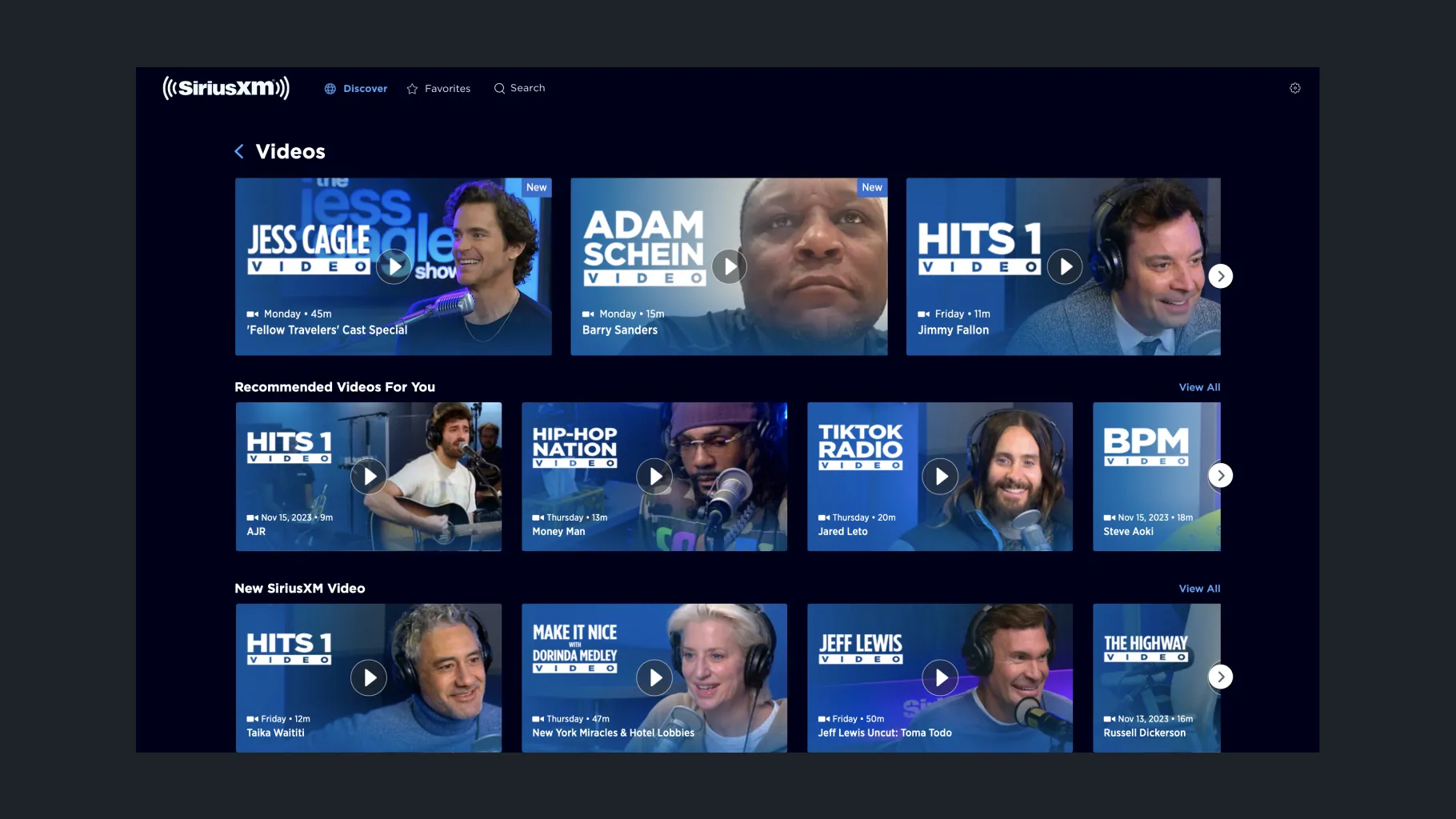This screenshot has height=819, width=1456.
Task: Click the Taika Waititi video title
Action: 275,733
